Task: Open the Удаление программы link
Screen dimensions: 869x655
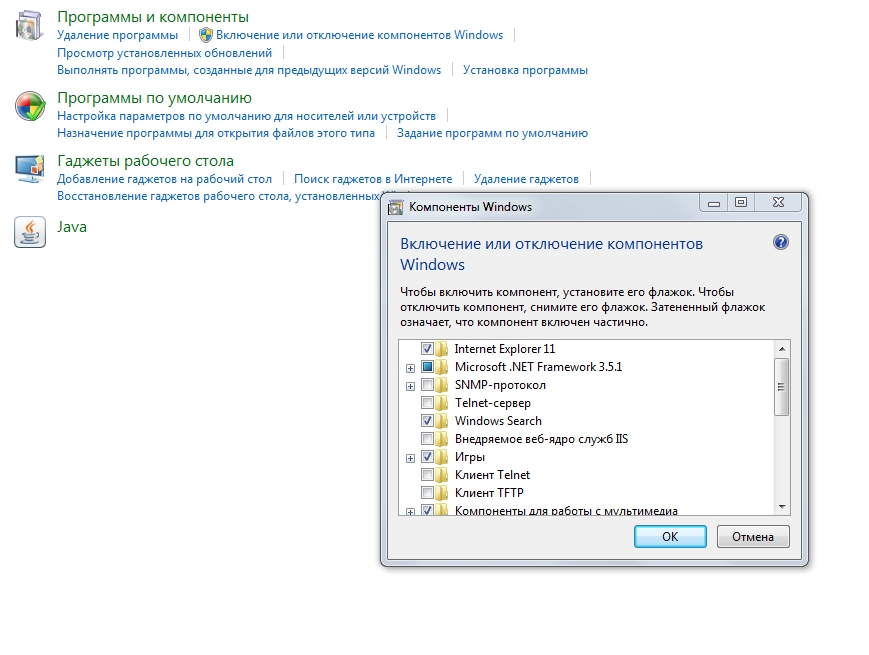Action: 117,35
